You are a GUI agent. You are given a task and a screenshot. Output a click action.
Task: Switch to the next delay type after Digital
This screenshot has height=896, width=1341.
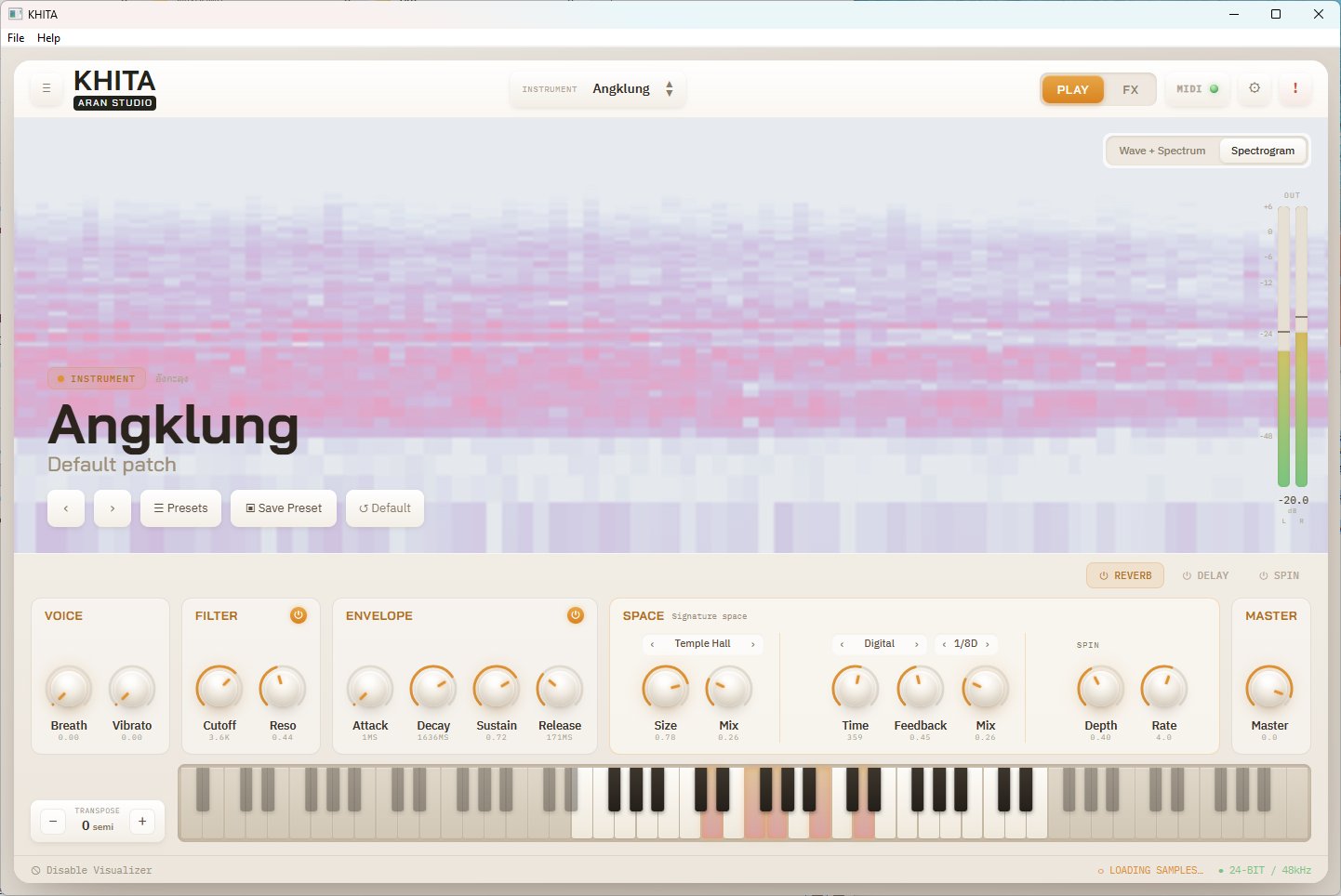click(917, 644)
